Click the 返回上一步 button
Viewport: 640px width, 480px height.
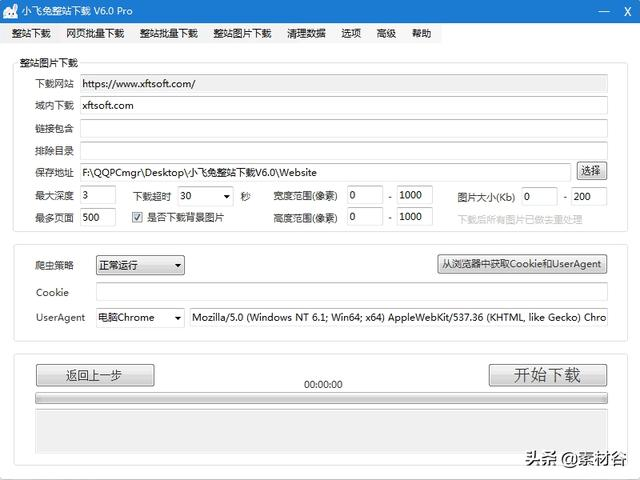point(95,375)
